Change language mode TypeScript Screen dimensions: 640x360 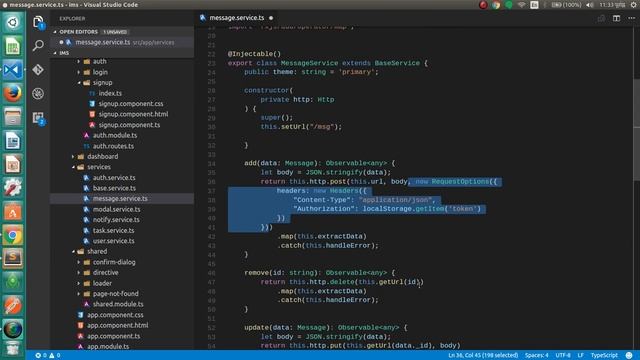pyautogui.click(x=604, y=355)
